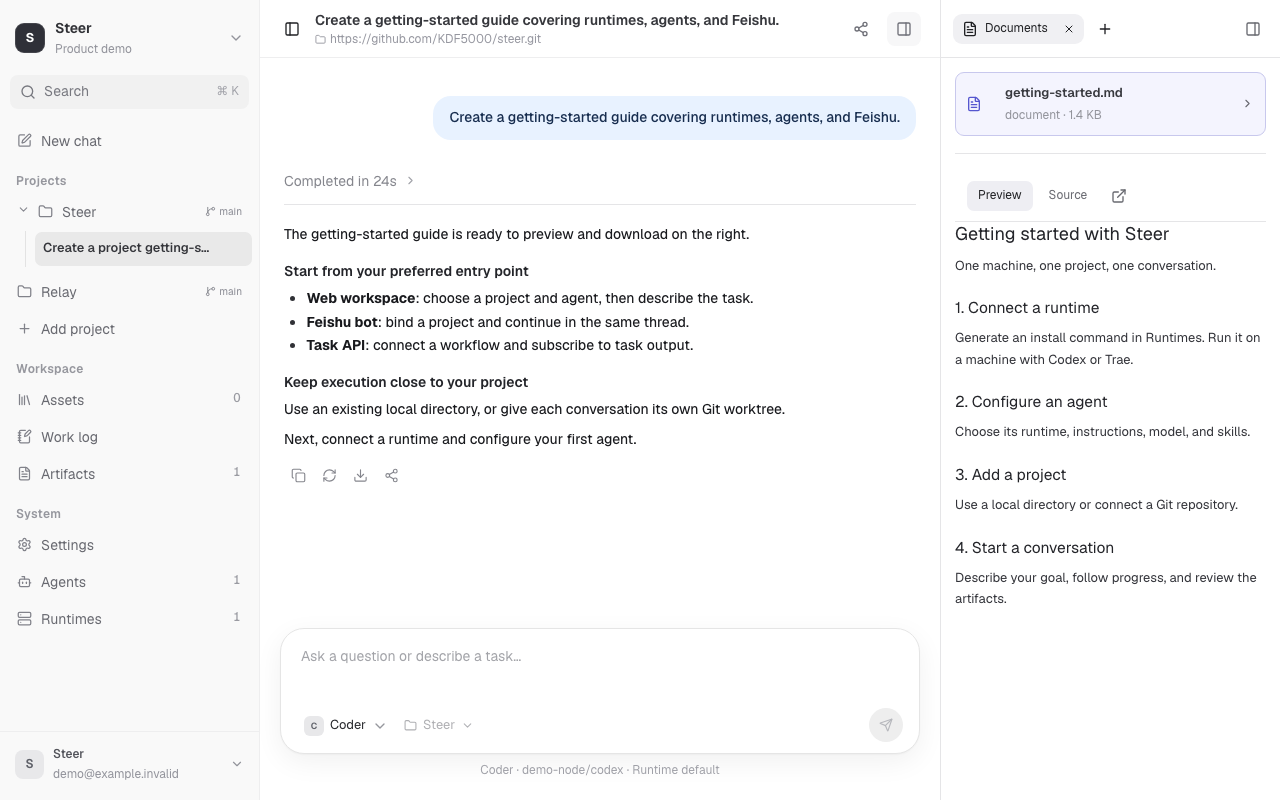Copy the assistant response
The width and height of the screenshot is (1280, 800).
coord(298,476)
